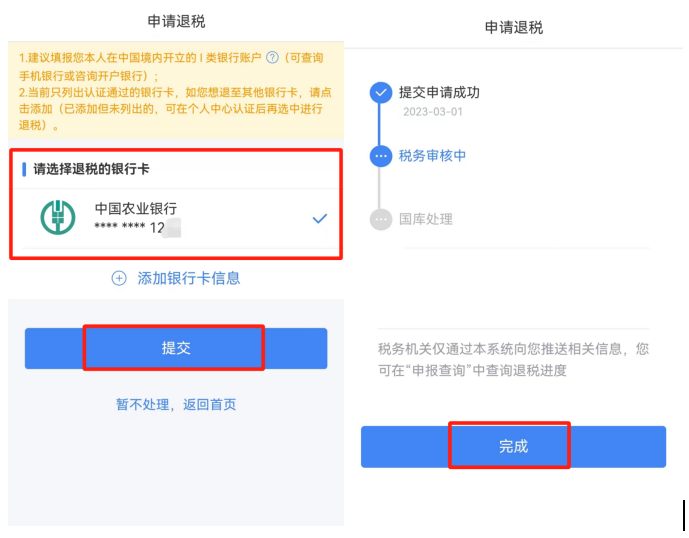Click the 税务审核中 step icon
Screen dimensions: 689x538
(381, 156)
